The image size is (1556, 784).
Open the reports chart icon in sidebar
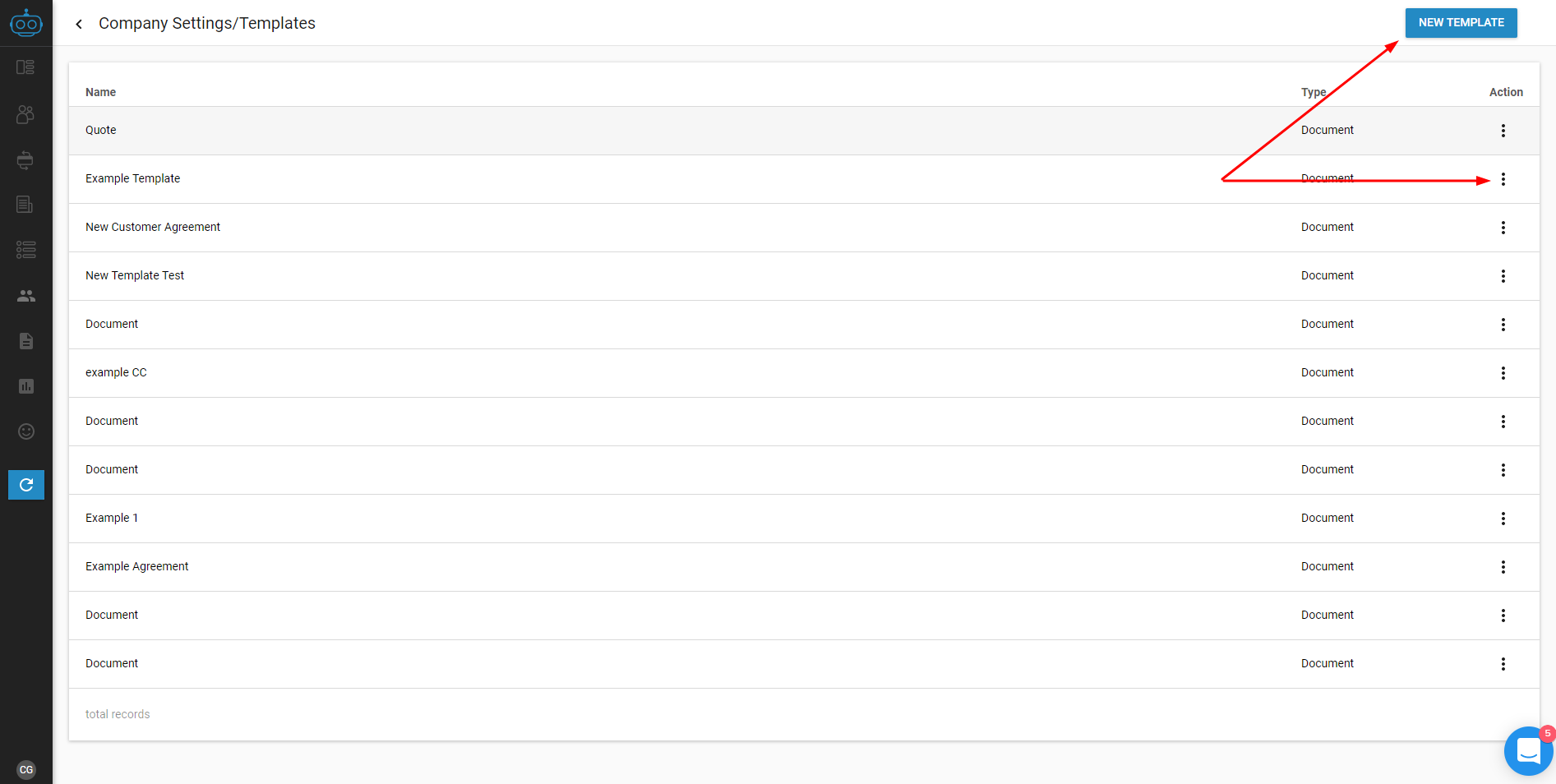tap(26, 386)
